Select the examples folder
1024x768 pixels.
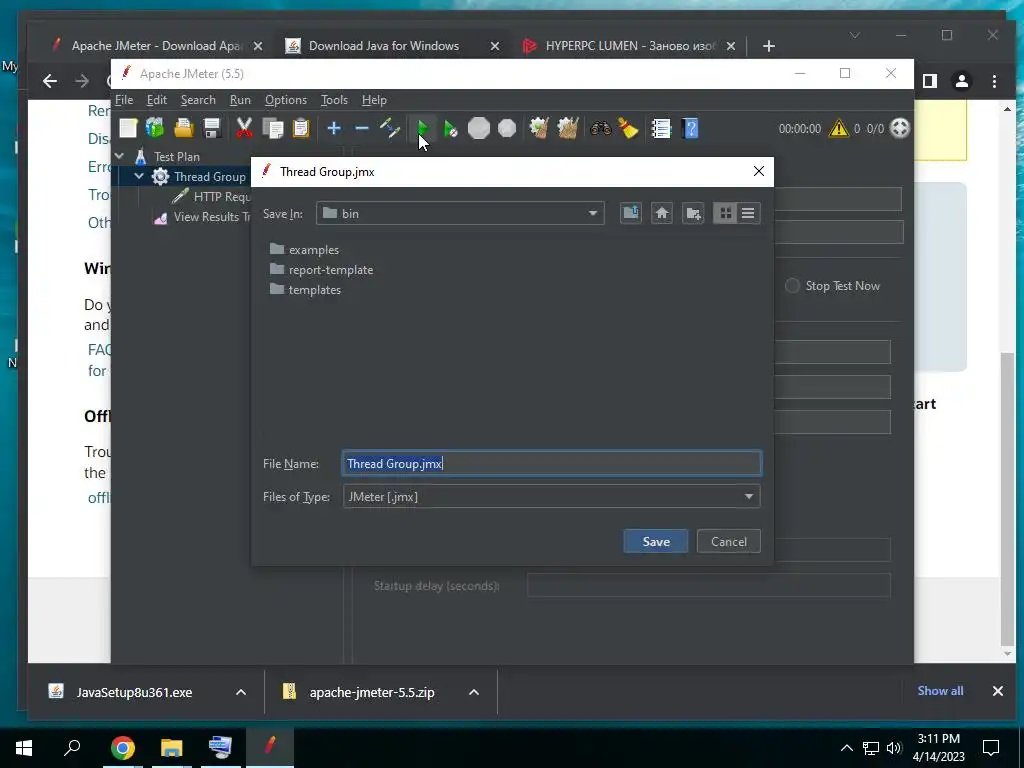(305, 249)
